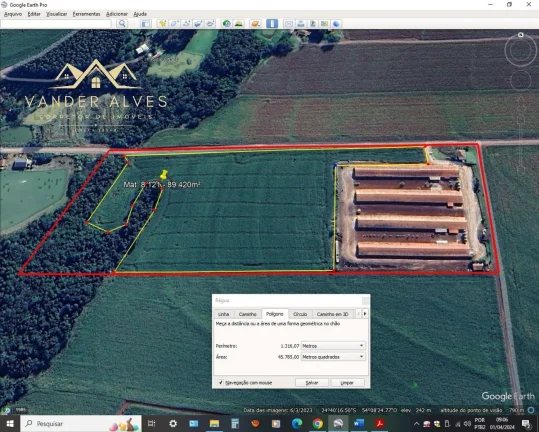This screenshot has width=539, height=432.
Task: Select the add path tool
Action: 186,23
